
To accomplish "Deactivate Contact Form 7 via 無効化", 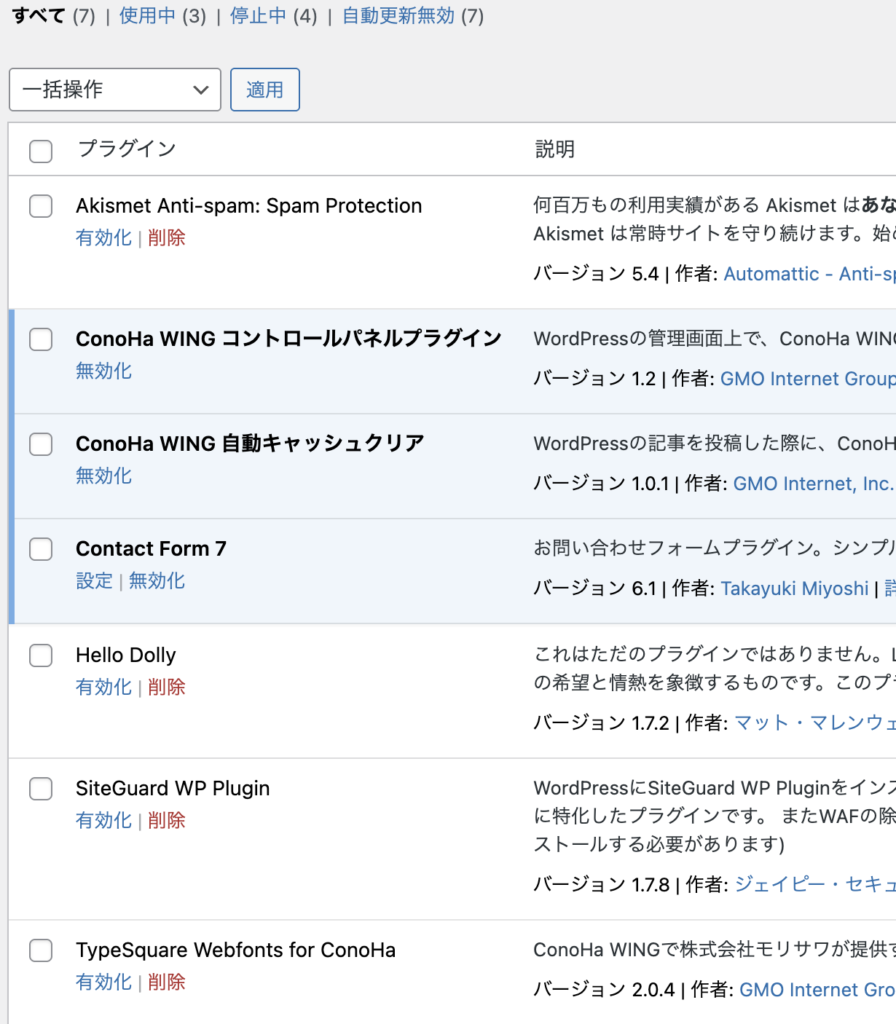I will click(157, 581).
